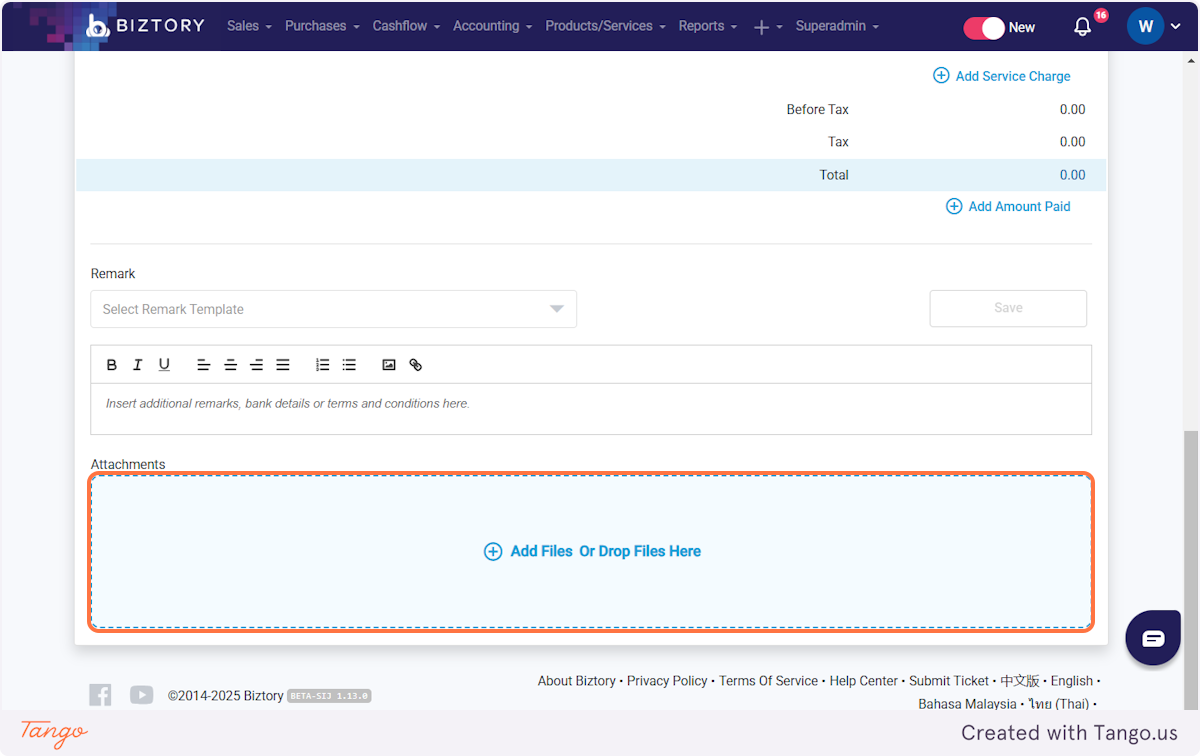1200x756 pixels.
Task: Click into the remarks text area
Action: pos(591,408)
